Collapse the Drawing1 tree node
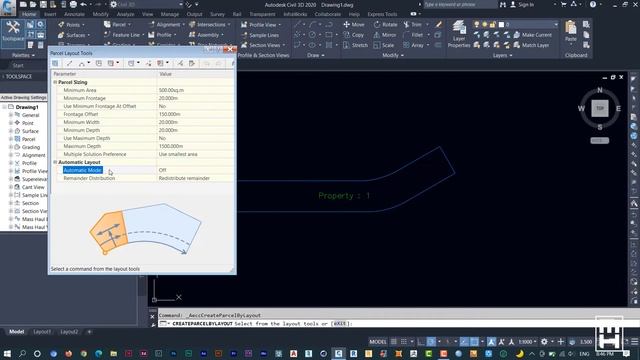640x360 pixels. pos(4,107)
